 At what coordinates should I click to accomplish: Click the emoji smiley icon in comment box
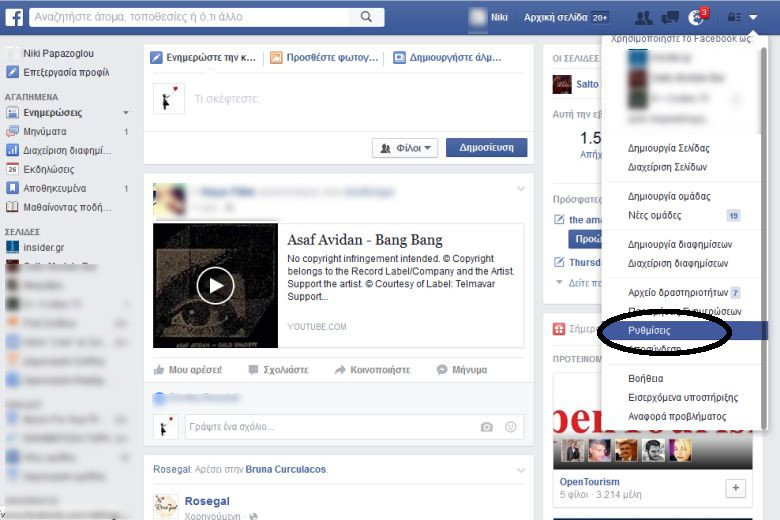click(510, 427)
